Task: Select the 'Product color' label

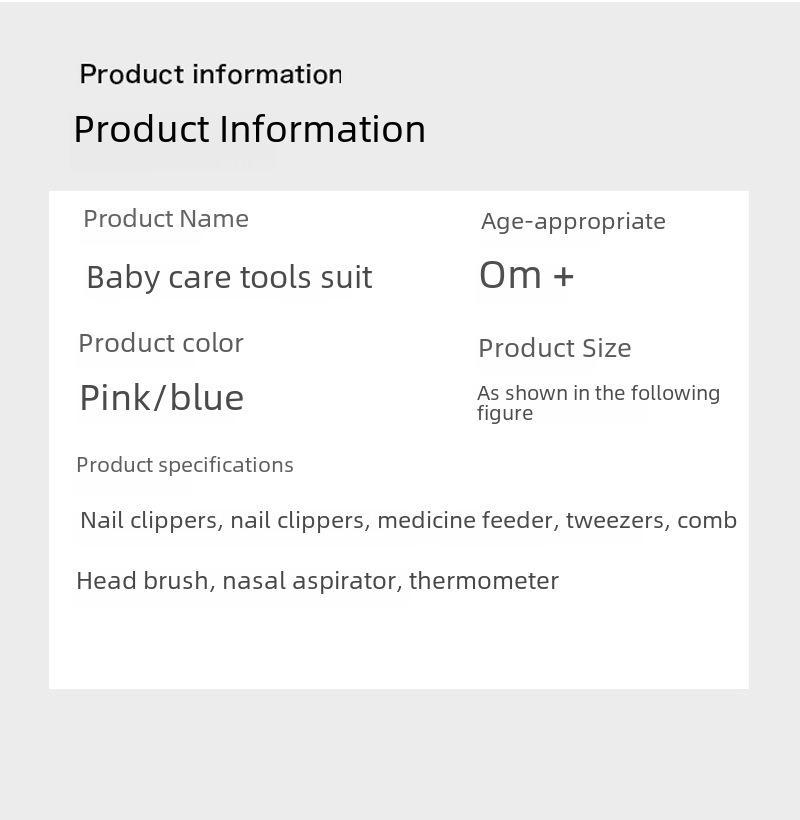Action: pos(161,344)
